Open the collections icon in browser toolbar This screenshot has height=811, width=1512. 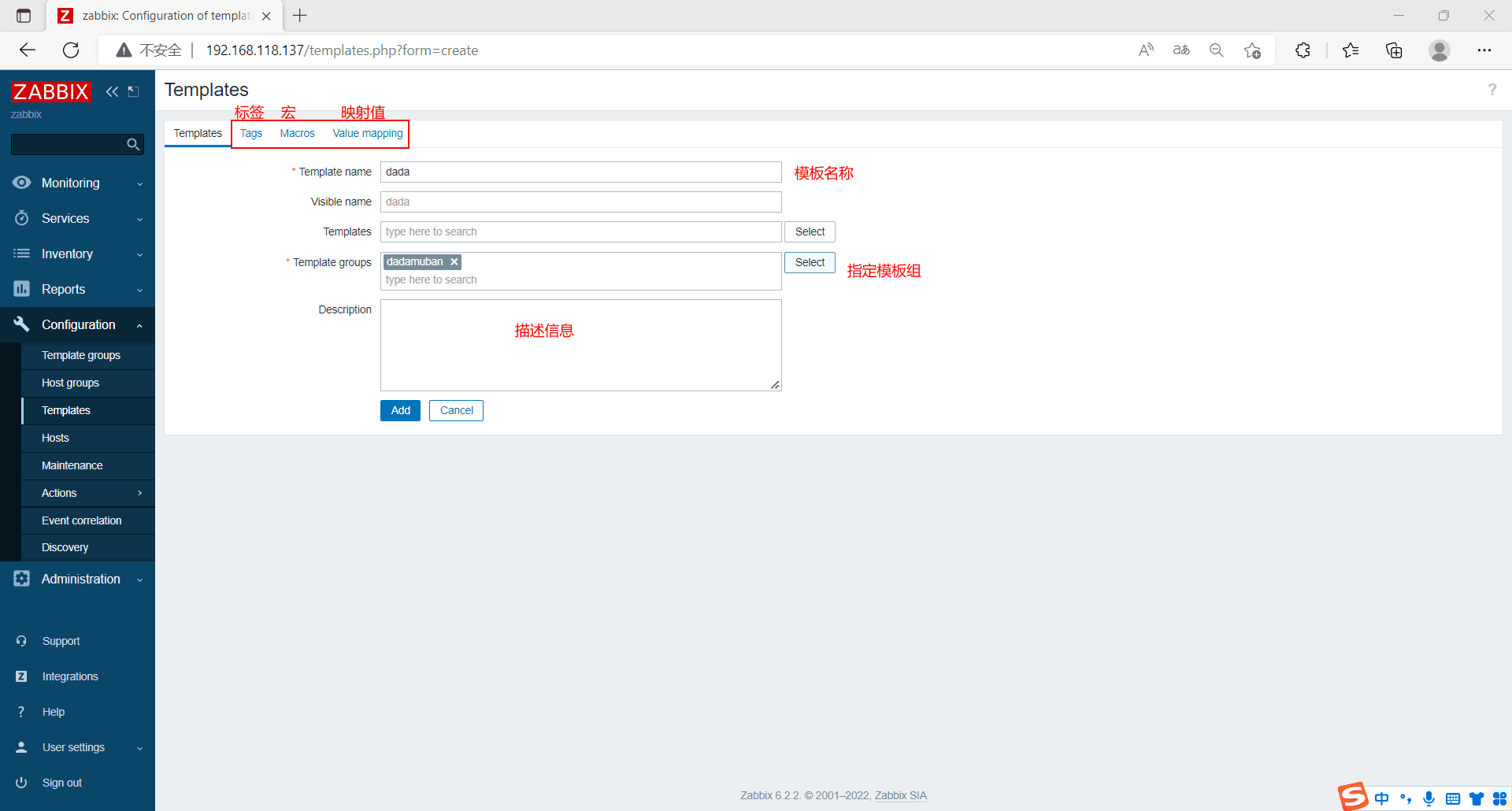(1394, 50)
